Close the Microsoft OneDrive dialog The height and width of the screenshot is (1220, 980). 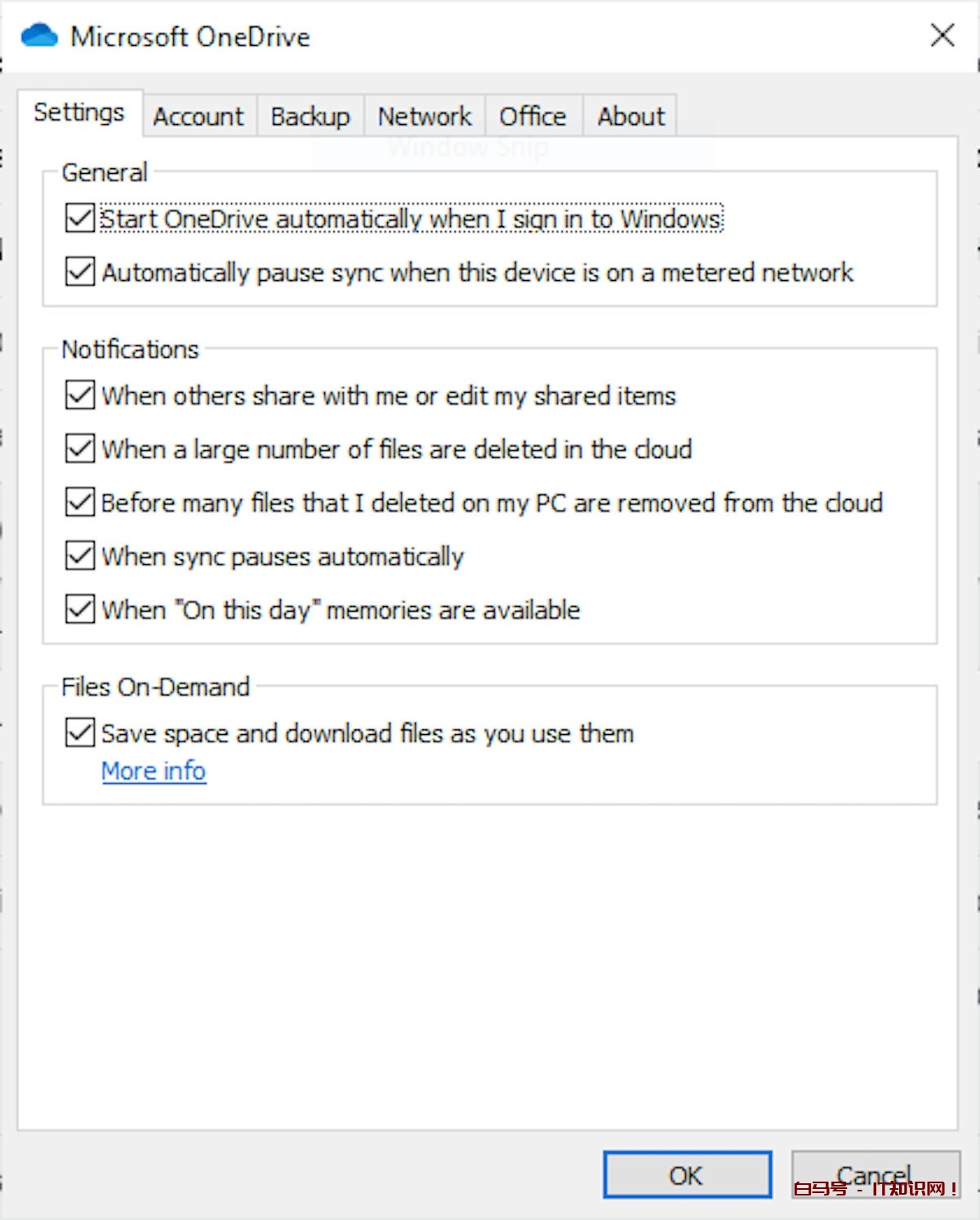point(942,35)
